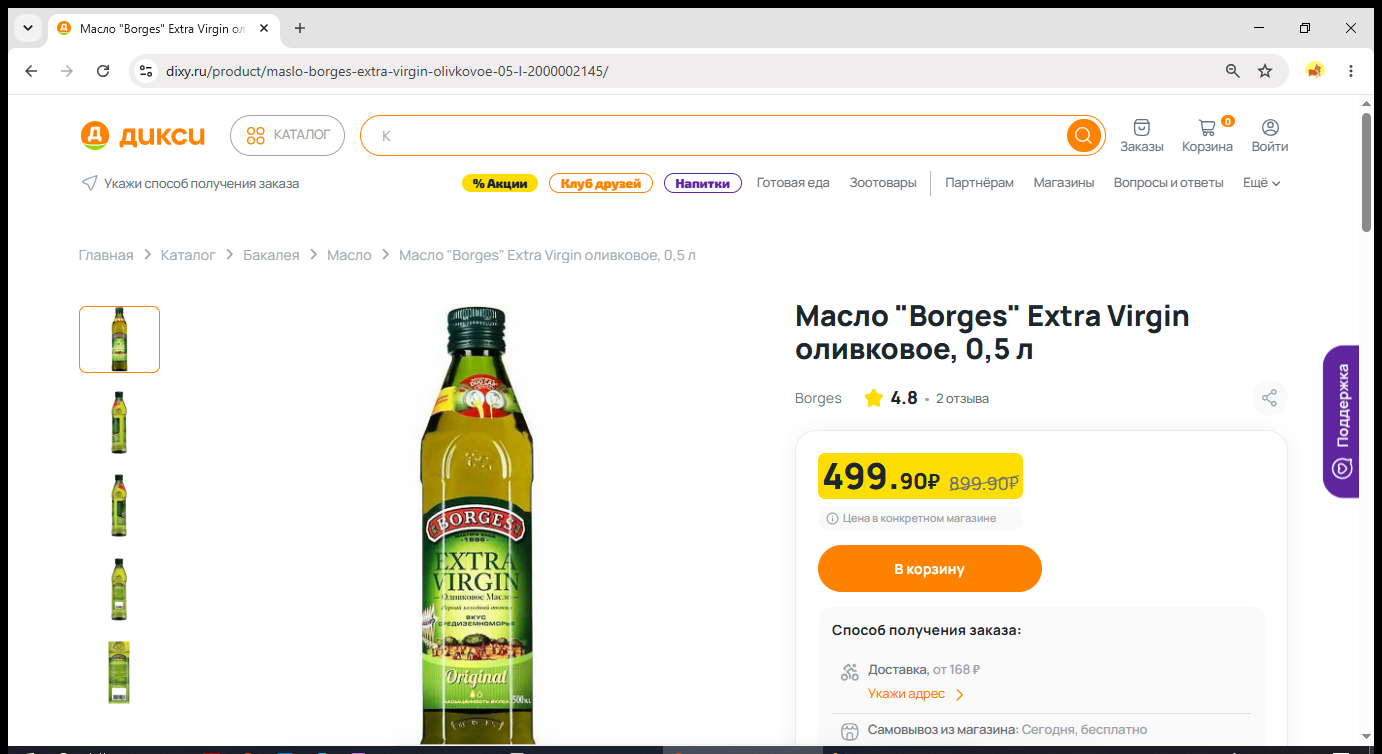
Task: Open the Напитки category tab
Action: 702,183
